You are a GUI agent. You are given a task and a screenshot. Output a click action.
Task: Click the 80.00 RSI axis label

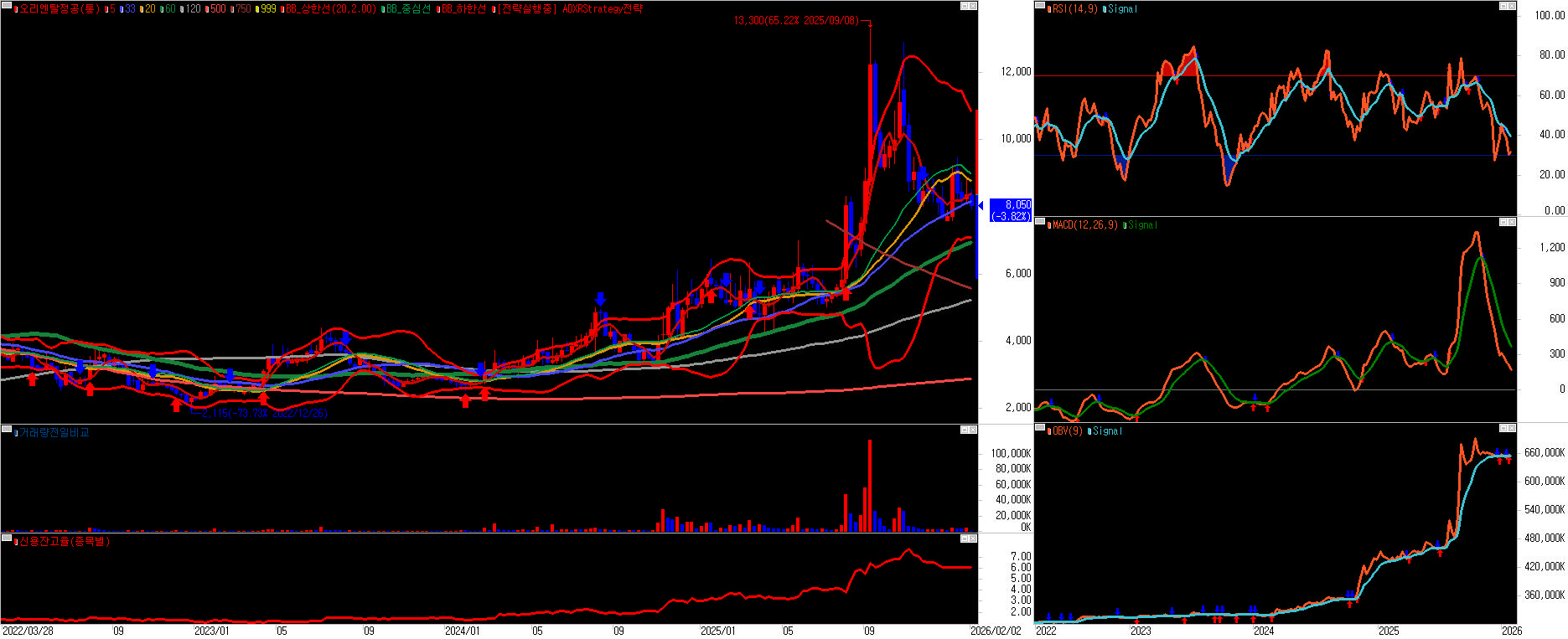click(1552, 54)
